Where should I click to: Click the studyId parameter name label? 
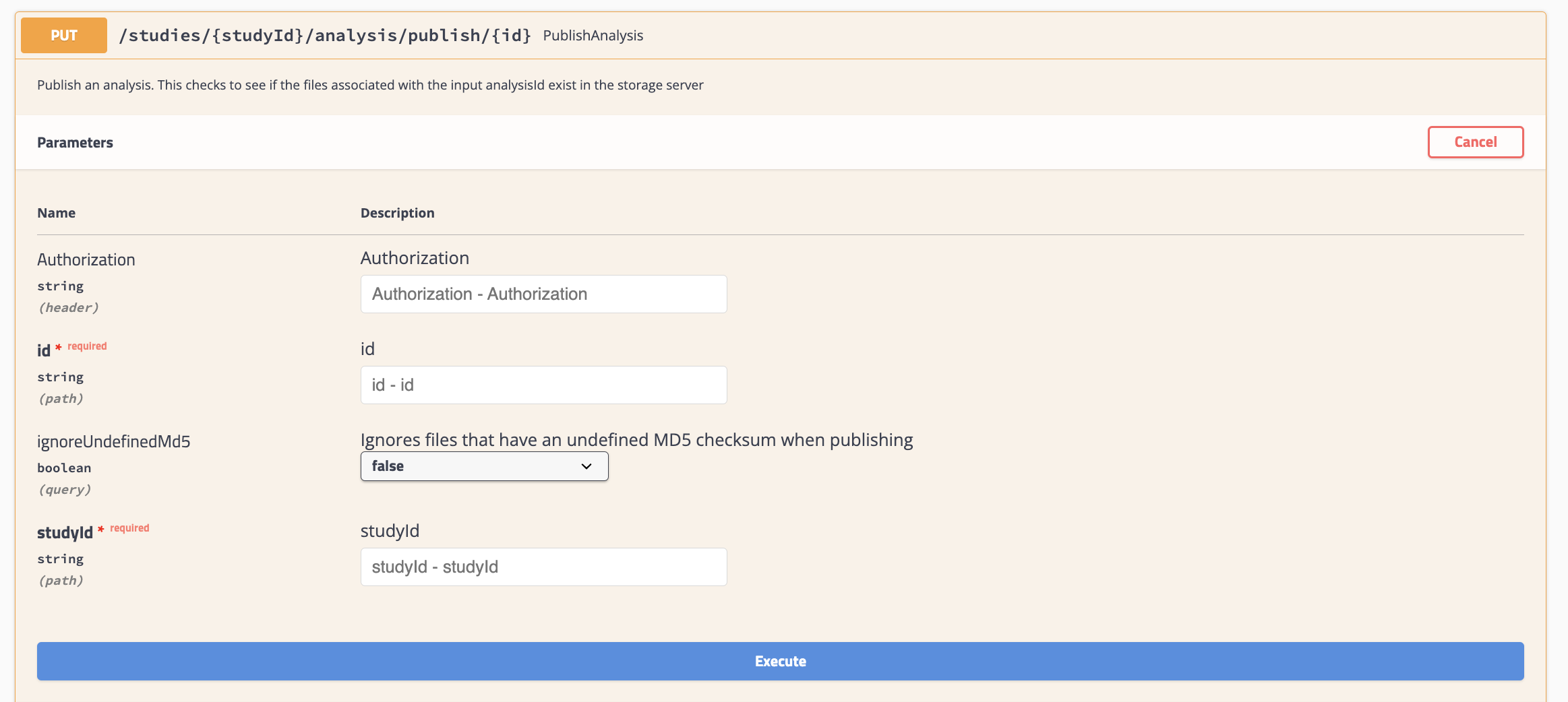65,533
